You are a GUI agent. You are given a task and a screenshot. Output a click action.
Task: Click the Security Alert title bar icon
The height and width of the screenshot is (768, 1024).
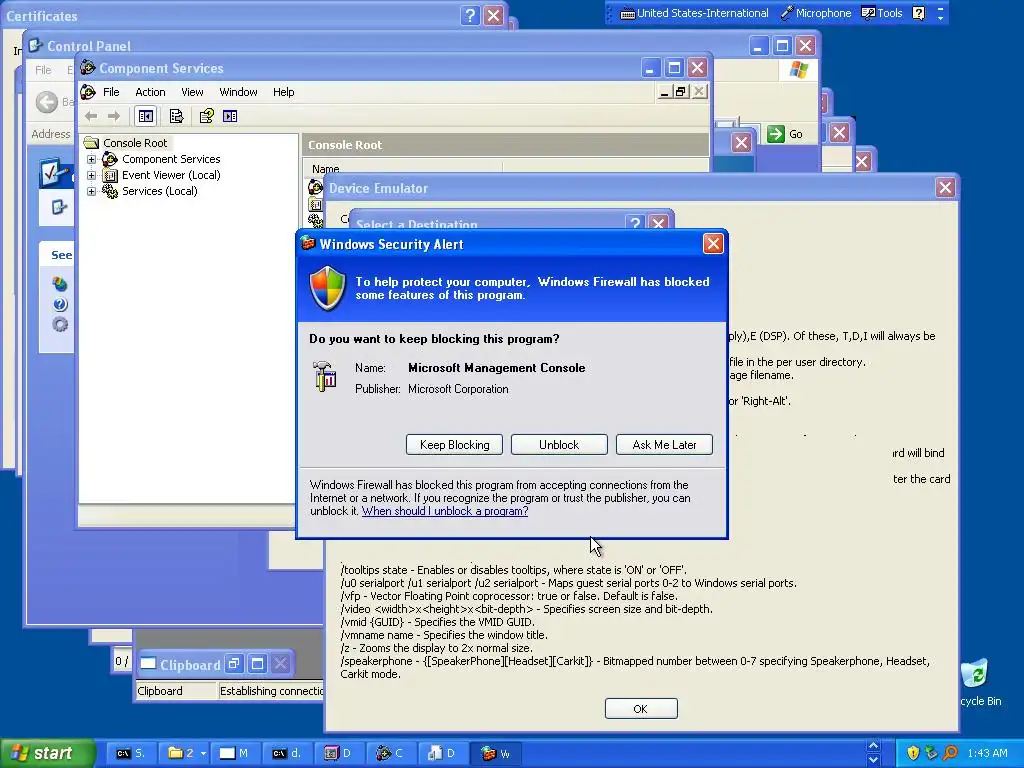coord(308,244)
